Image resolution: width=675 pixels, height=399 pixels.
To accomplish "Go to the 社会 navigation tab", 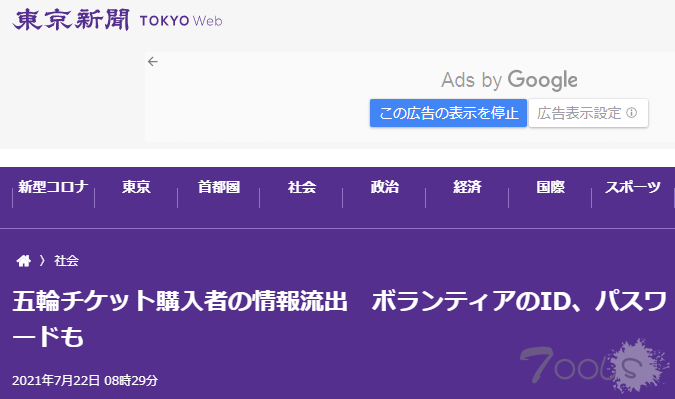I will 302,187.
